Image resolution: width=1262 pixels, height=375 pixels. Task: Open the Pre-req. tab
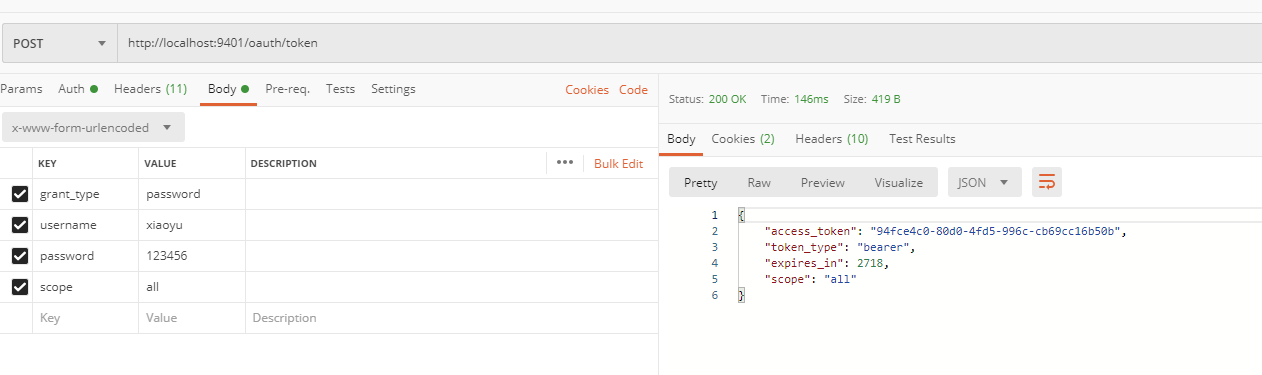287,89
